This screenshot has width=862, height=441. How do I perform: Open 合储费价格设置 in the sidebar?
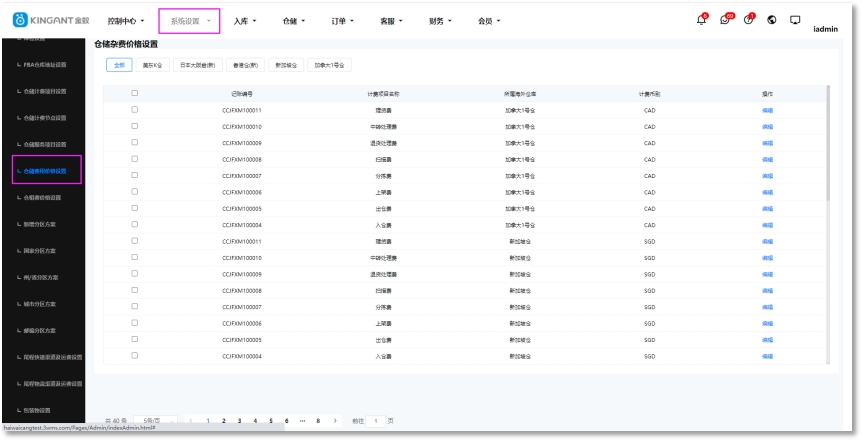[46, 197]
